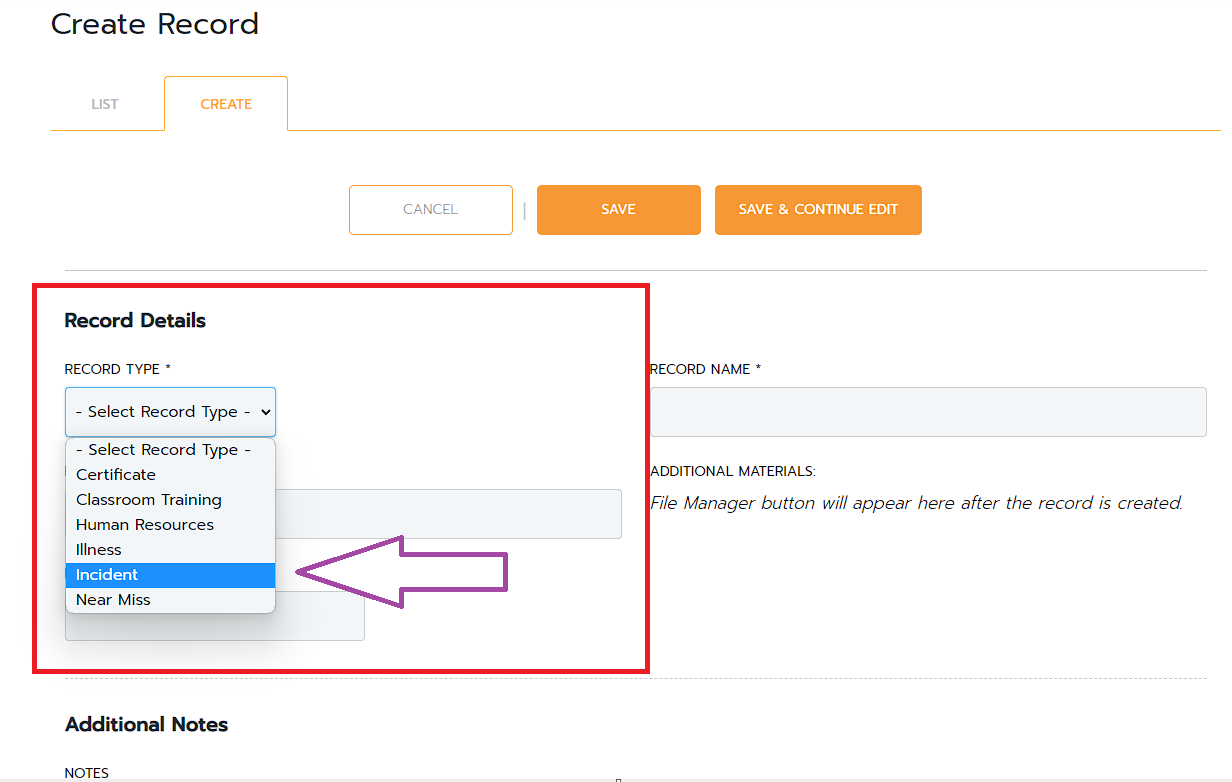Screen dimensions: 1232x782
Task: Select Classroom Training option
Action: click(170, 500)
